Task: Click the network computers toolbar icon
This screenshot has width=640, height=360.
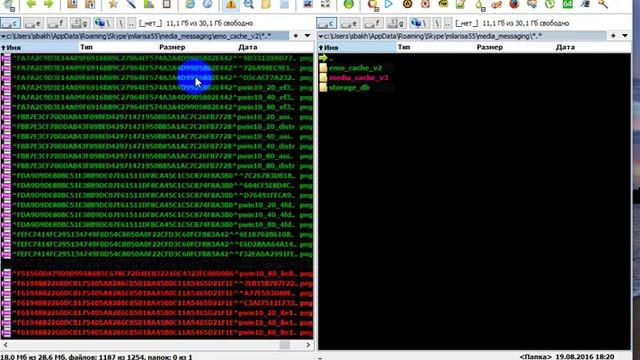Action: [x=532, y=4]
